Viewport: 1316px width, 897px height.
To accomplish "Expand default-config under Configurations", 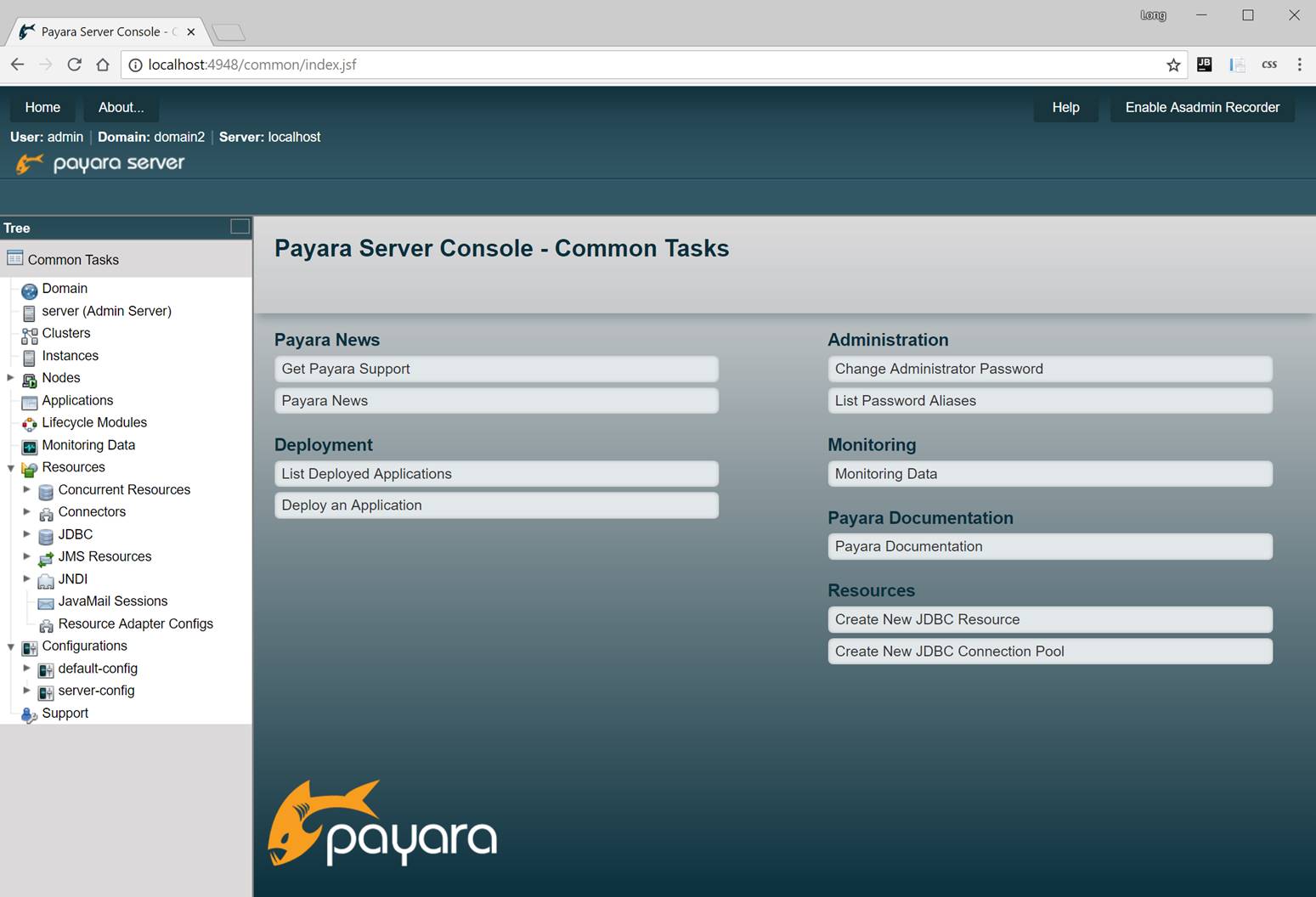I will coord(26,669).
